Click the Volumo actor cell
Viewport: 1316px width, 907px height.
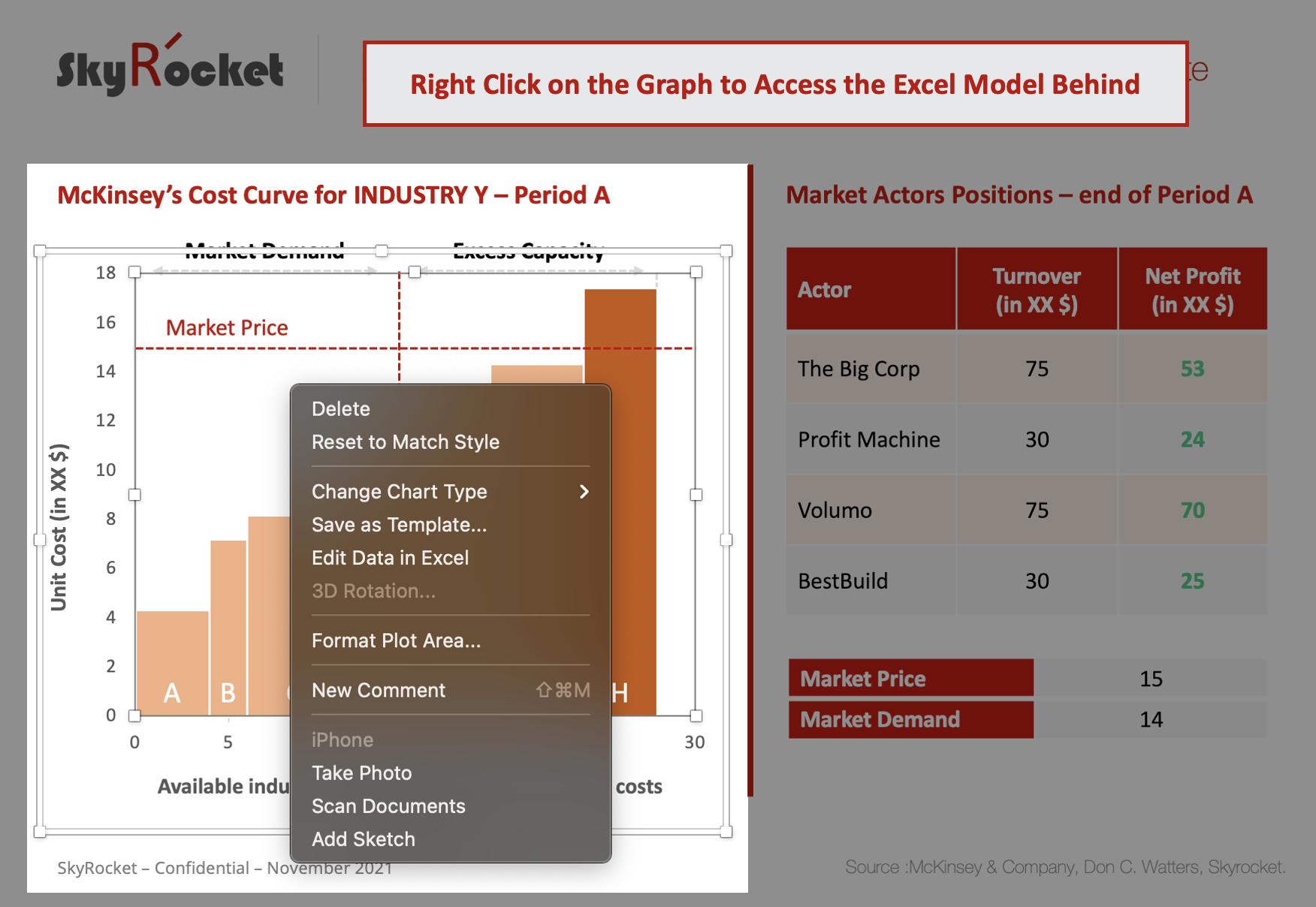pyautogui.click(x=871, y=510)
